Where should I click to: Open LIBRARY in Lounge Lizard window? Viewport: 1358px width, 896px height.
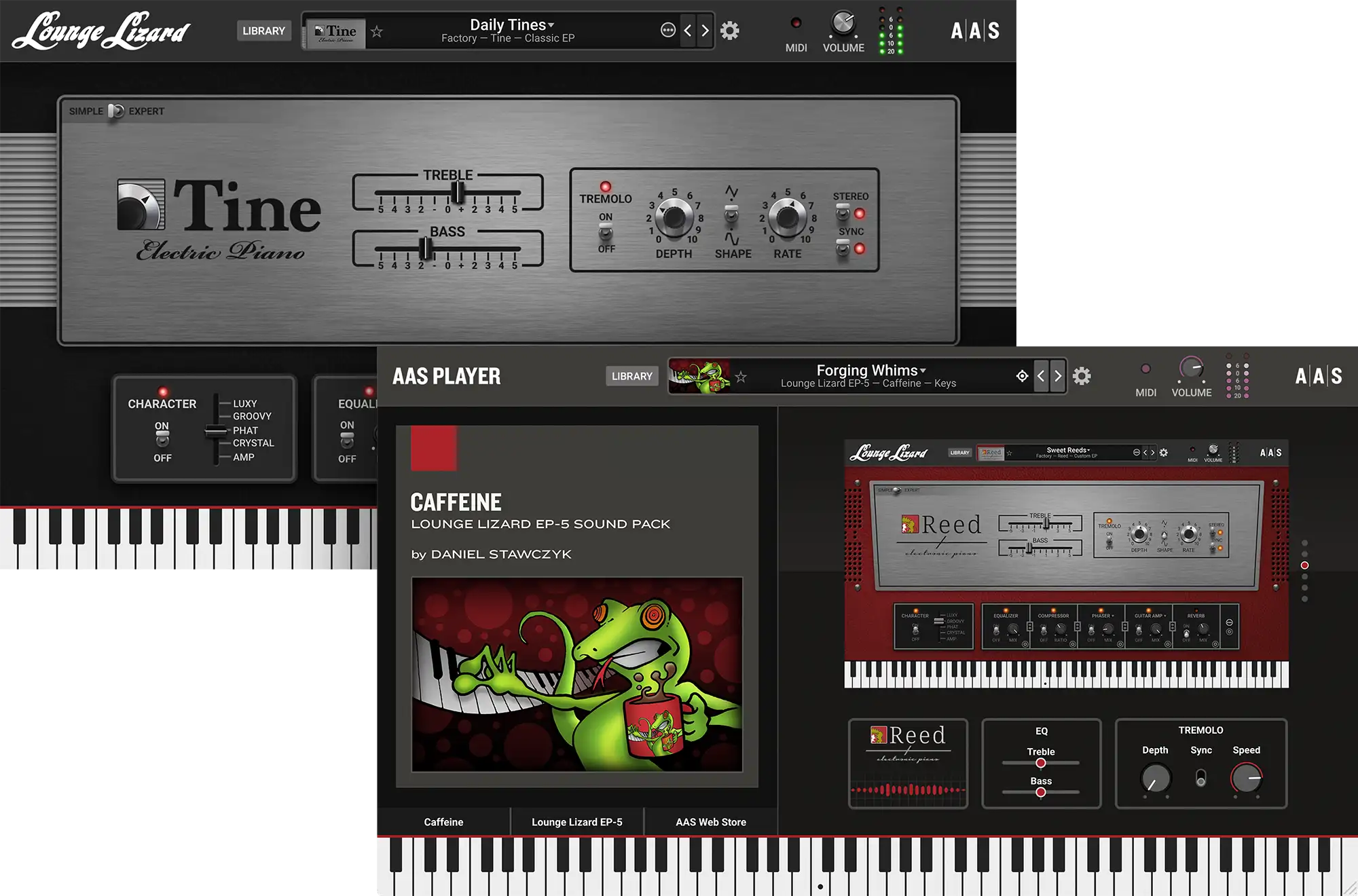coord(263,31)
